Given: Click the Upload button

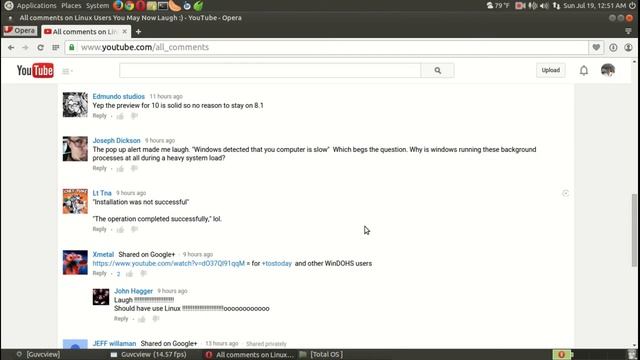Looking at the screenshot, I should tap(551, 70).
